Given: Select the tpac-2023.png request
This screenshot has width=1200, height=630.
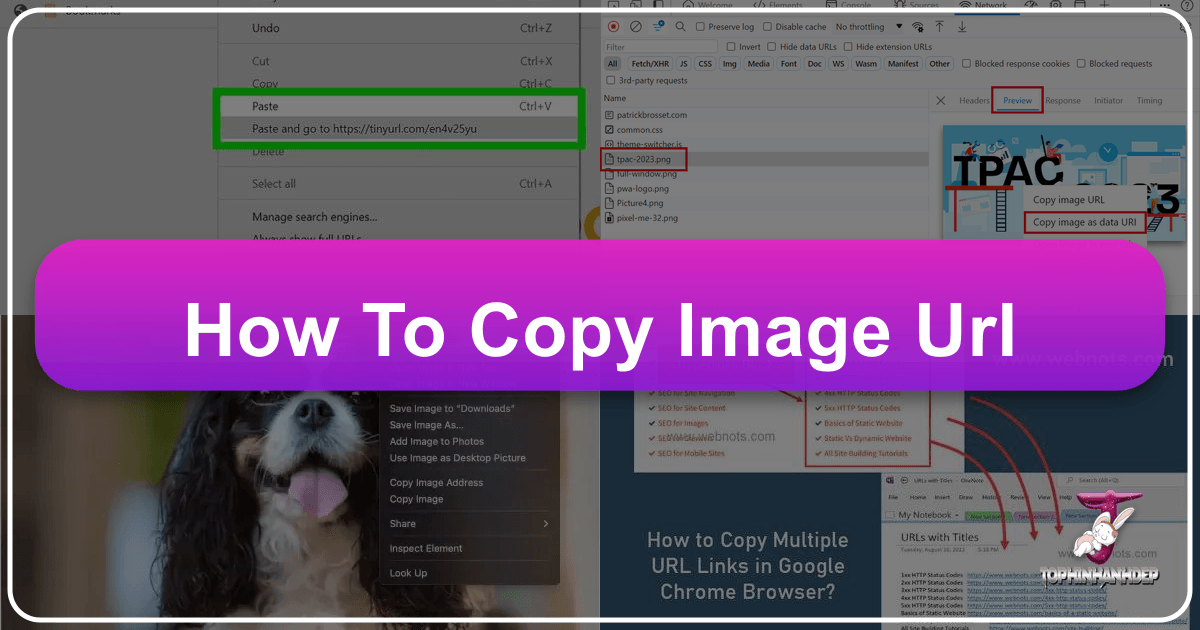Looking at the screenshot, I should [645, 158].
